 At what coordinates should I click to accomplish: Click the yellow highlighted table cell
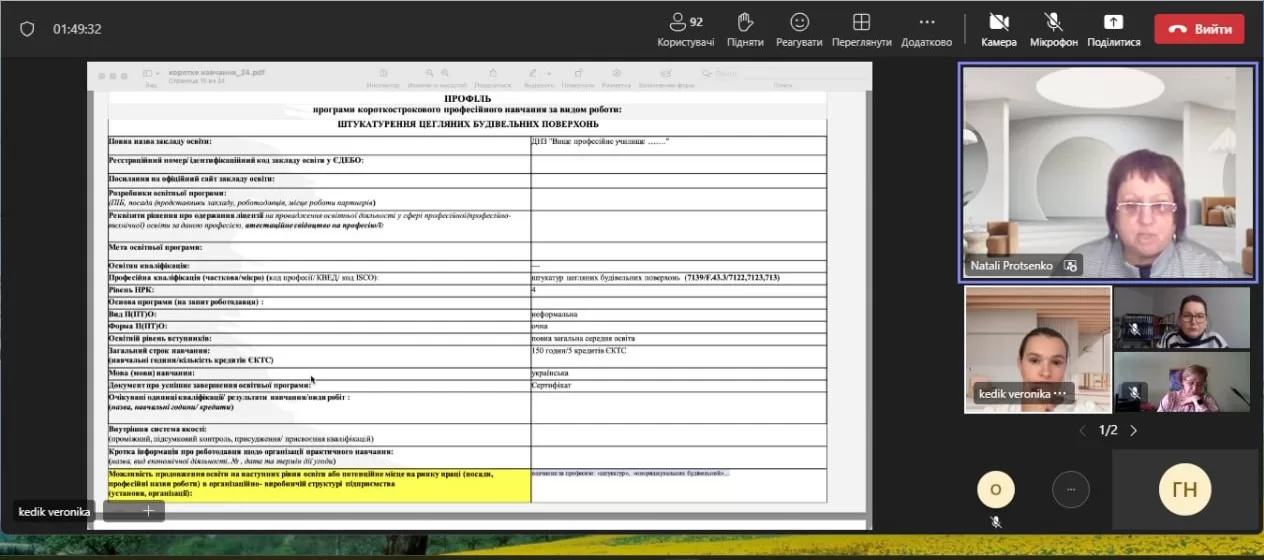coord(319,485)
